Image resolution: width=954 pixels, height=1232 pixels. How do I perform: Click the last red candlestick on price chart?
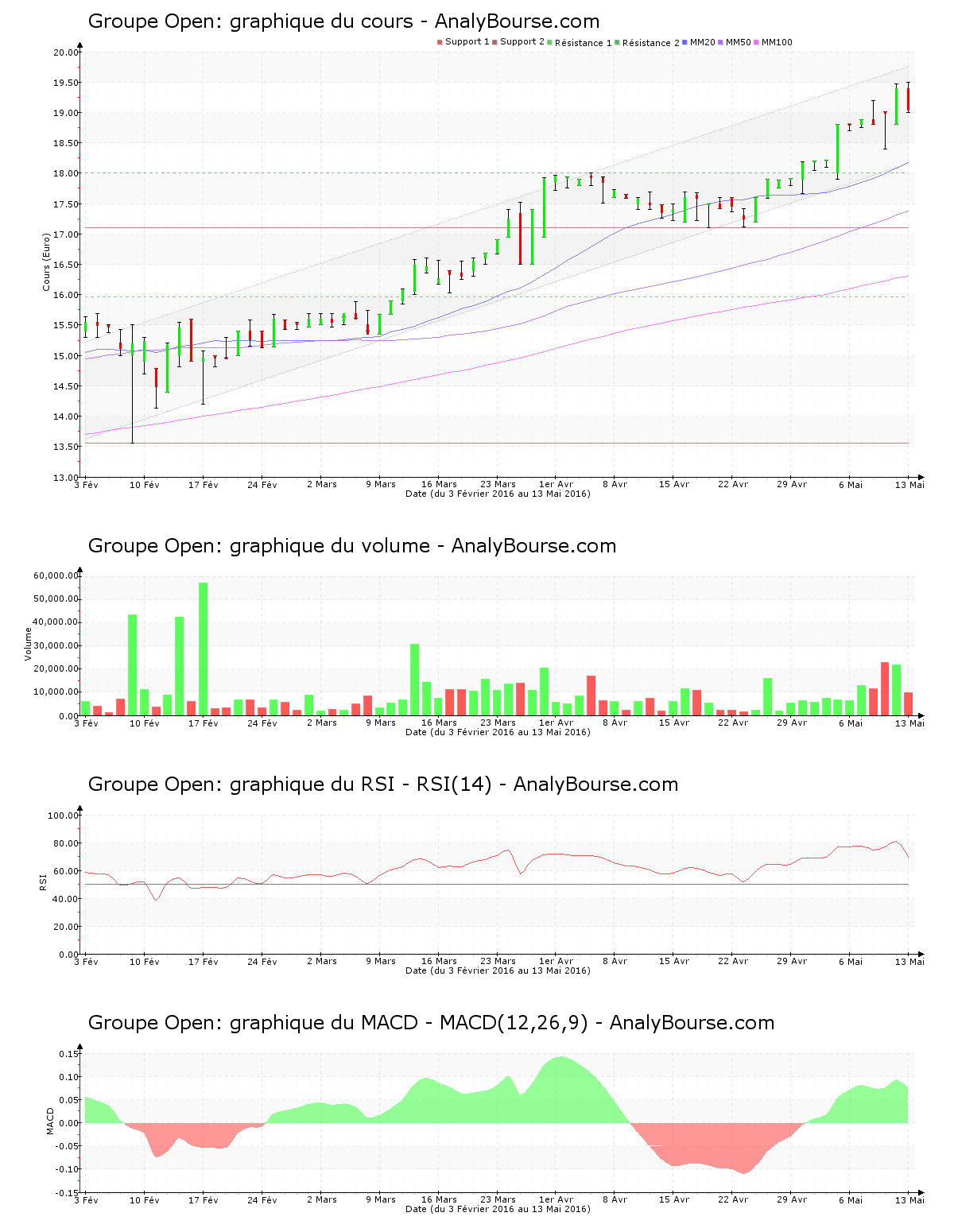(908, 100)
